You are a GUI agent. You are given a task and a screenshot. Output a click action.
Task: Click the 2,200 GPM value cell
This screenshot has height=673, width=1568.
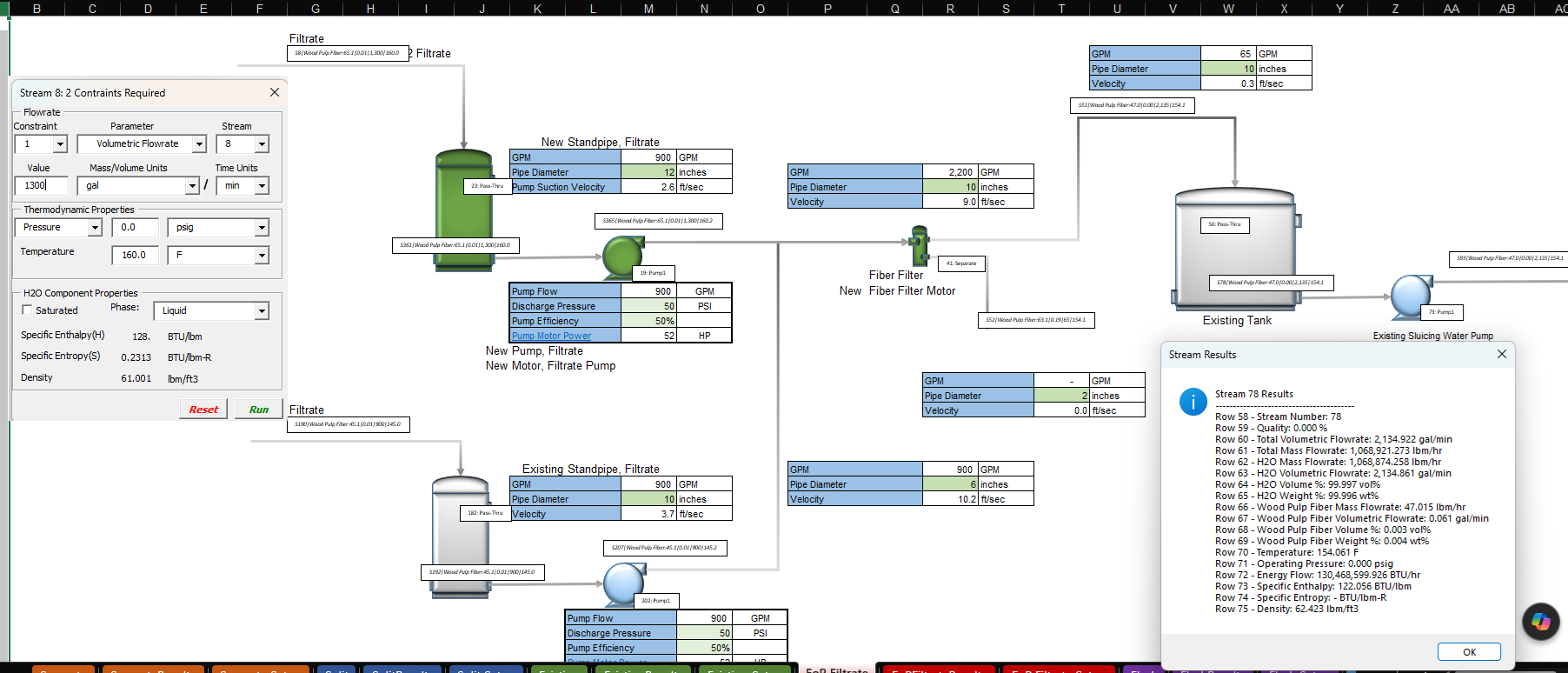tap(950, 172)
